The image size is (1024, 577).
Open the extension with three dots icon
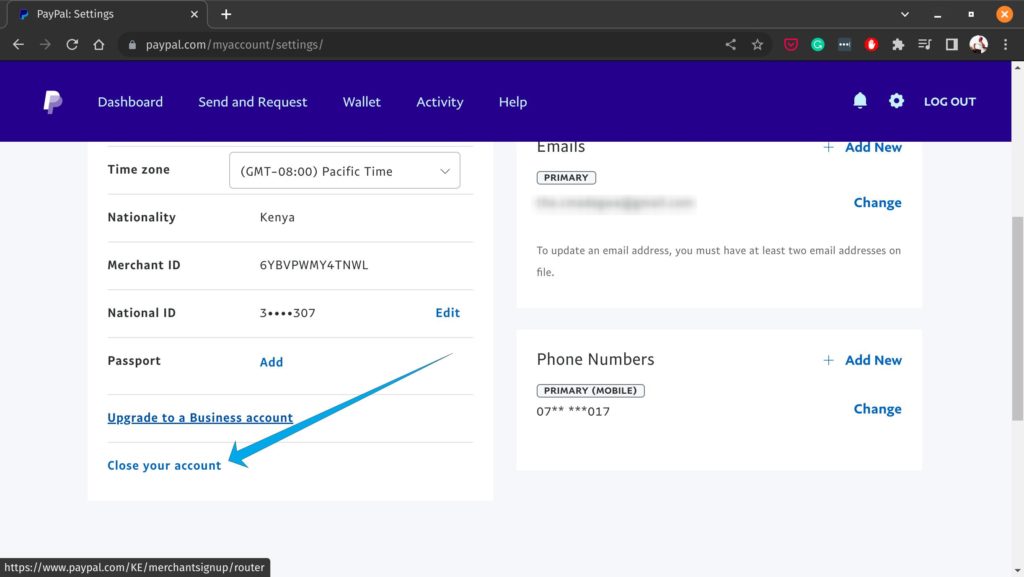tap(844, 44)
